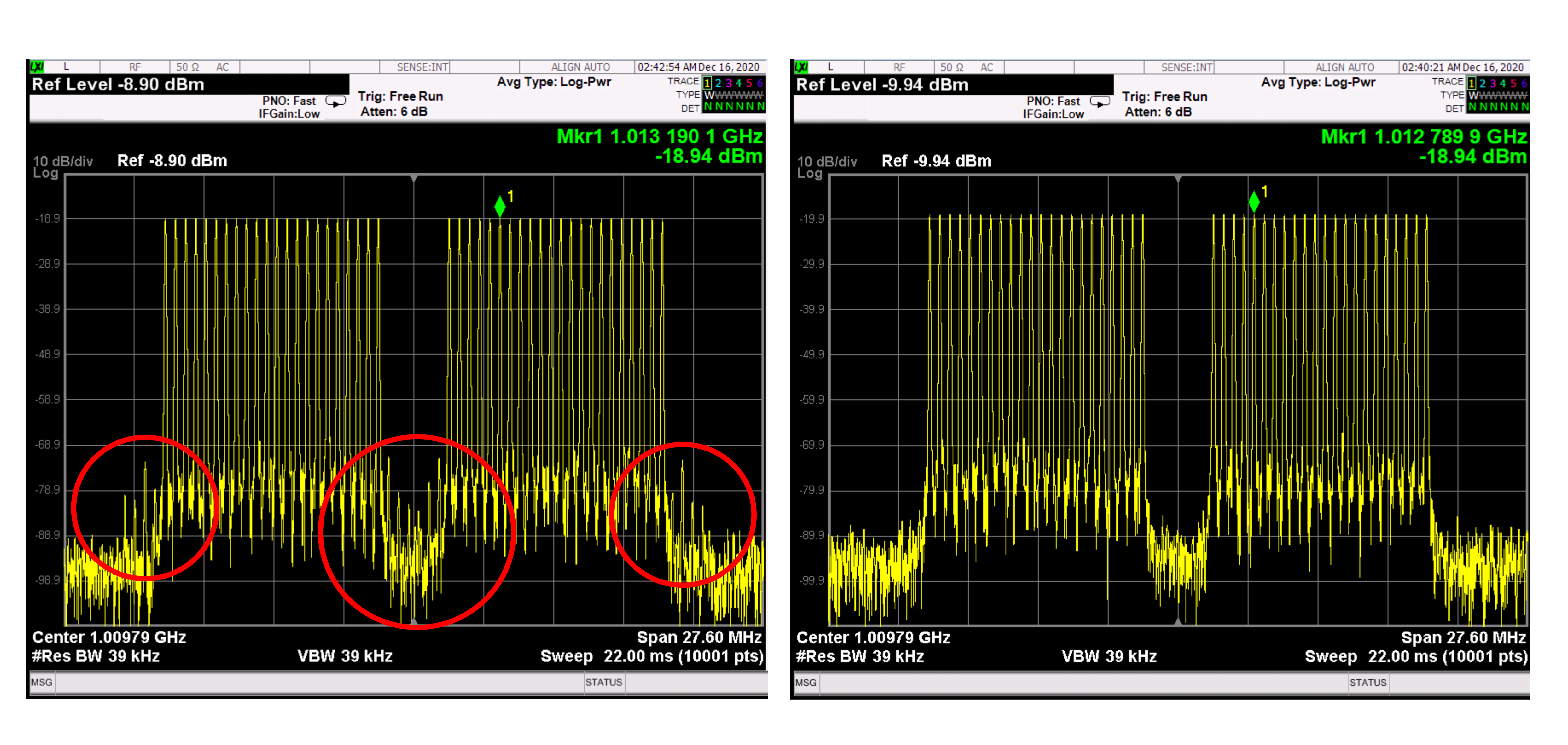Click center frequency triangle at top of left graph
Screen dimensions: 1568x745
coord(414,178)
